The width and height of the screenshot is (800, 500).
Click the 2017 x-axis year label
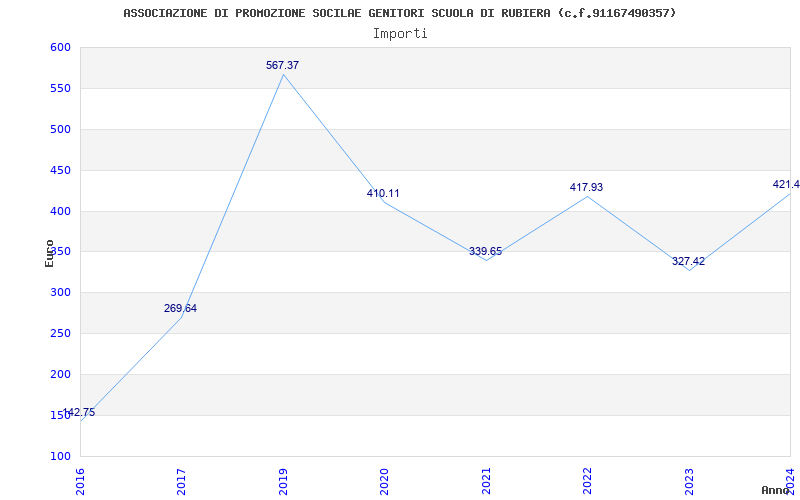coord(182,481)
